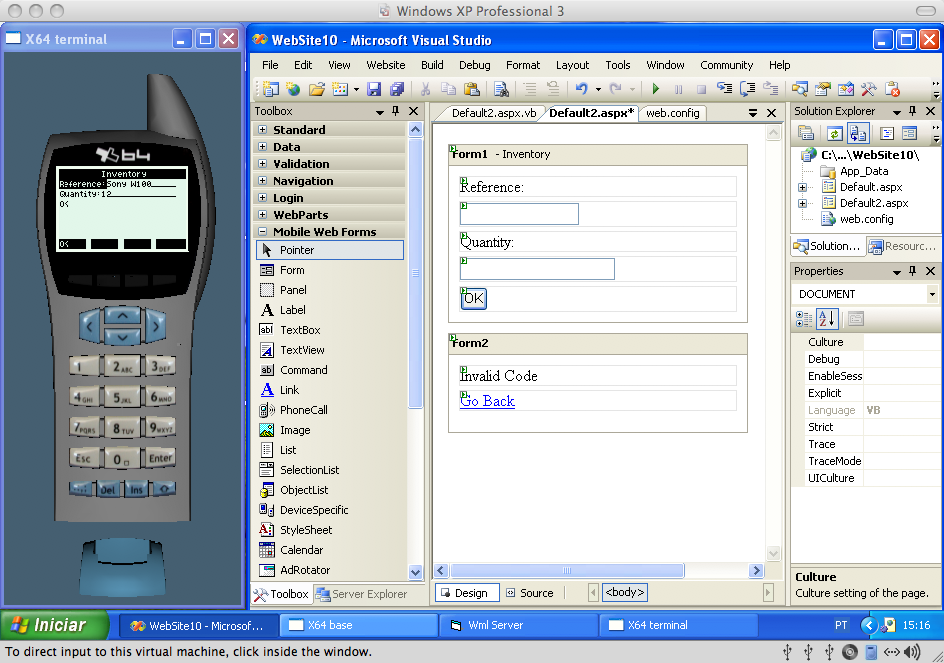Open the Website menu

click(386, 65)
